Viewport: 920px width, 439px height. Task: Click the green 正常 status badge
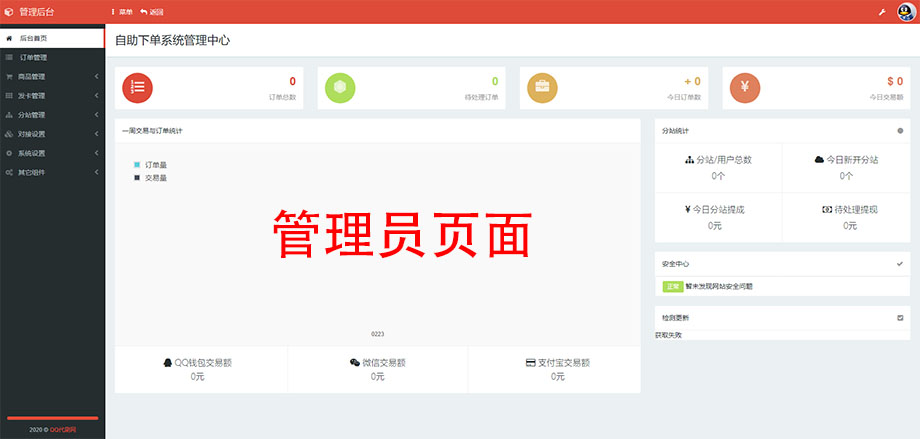coord(673,286)
